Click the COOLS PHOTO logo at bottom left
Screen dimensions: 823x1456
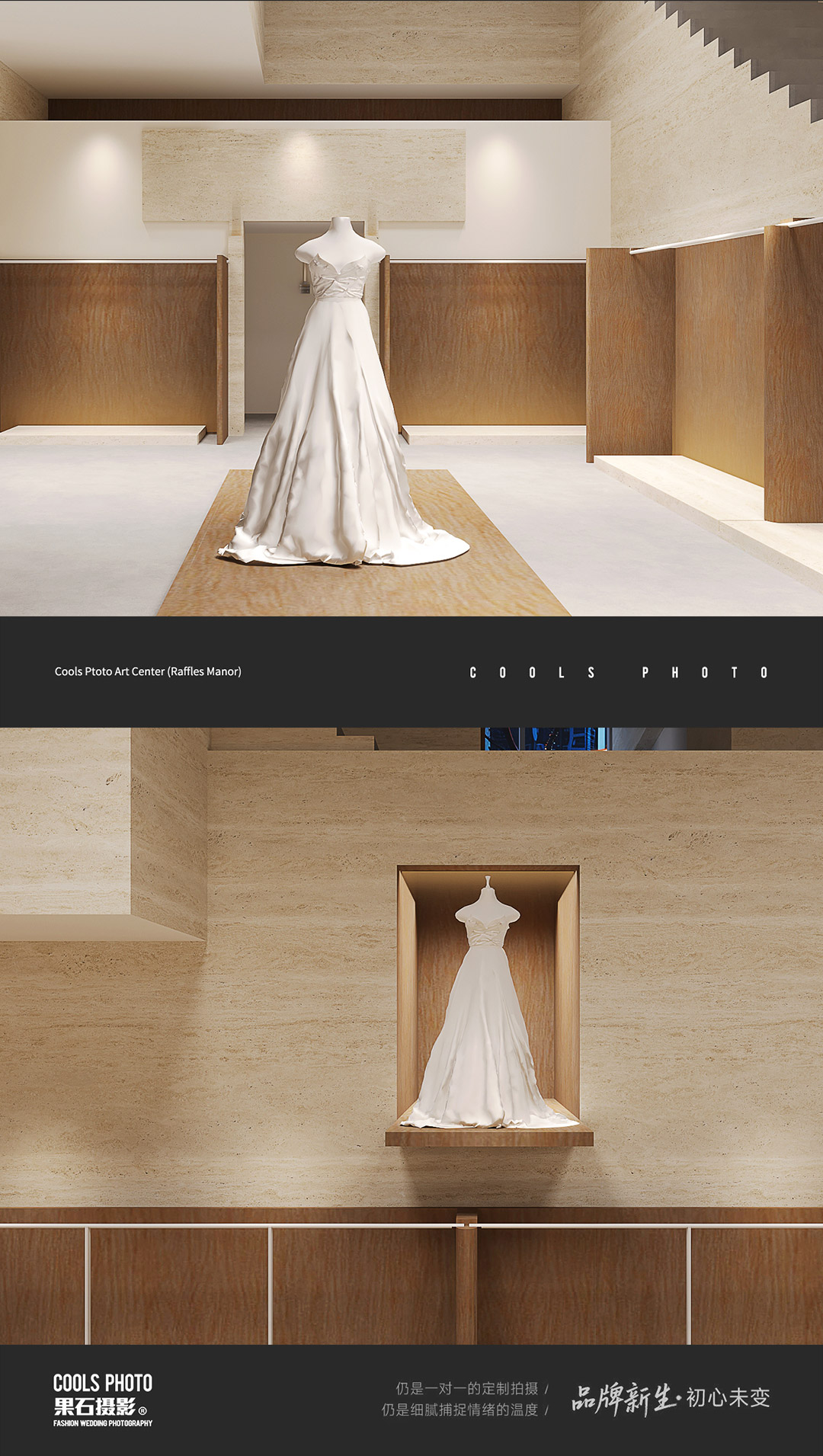[x=102, y=1383]
